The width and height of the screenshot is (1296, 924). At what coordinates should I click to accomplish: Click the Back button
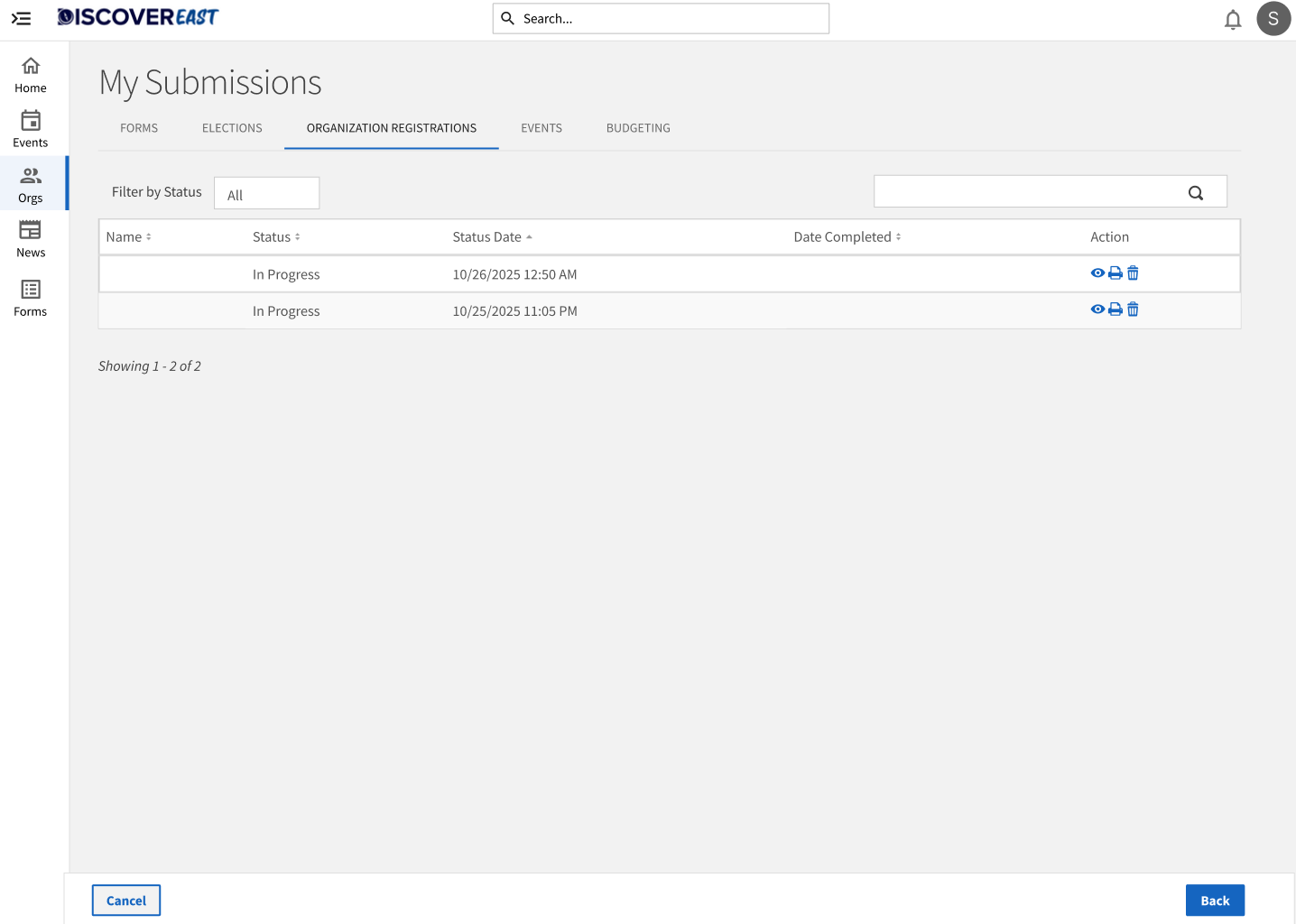[1214, 901]
